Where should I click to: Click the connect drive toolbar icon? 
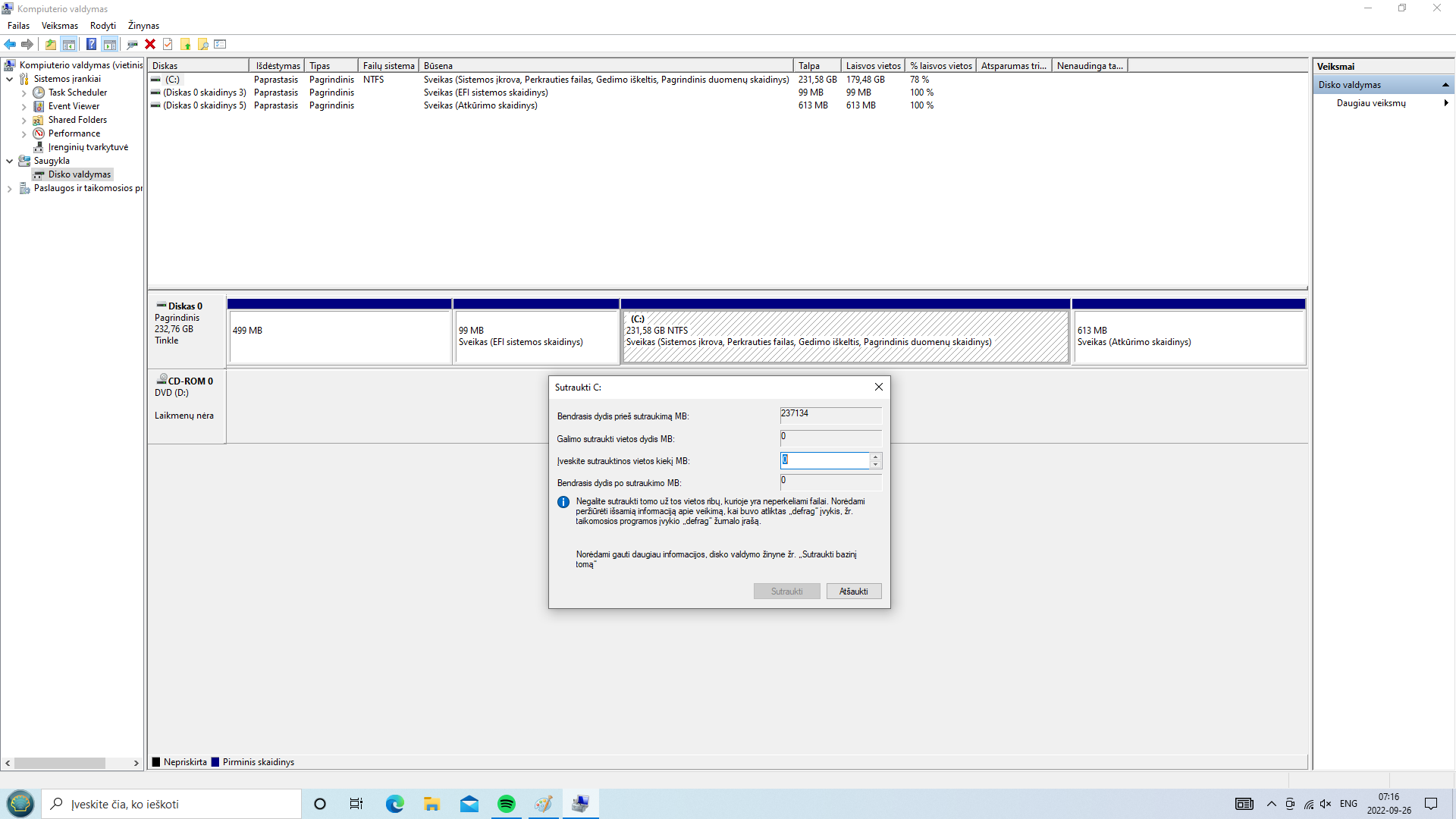pyautogui.click(x=132, y=44)
